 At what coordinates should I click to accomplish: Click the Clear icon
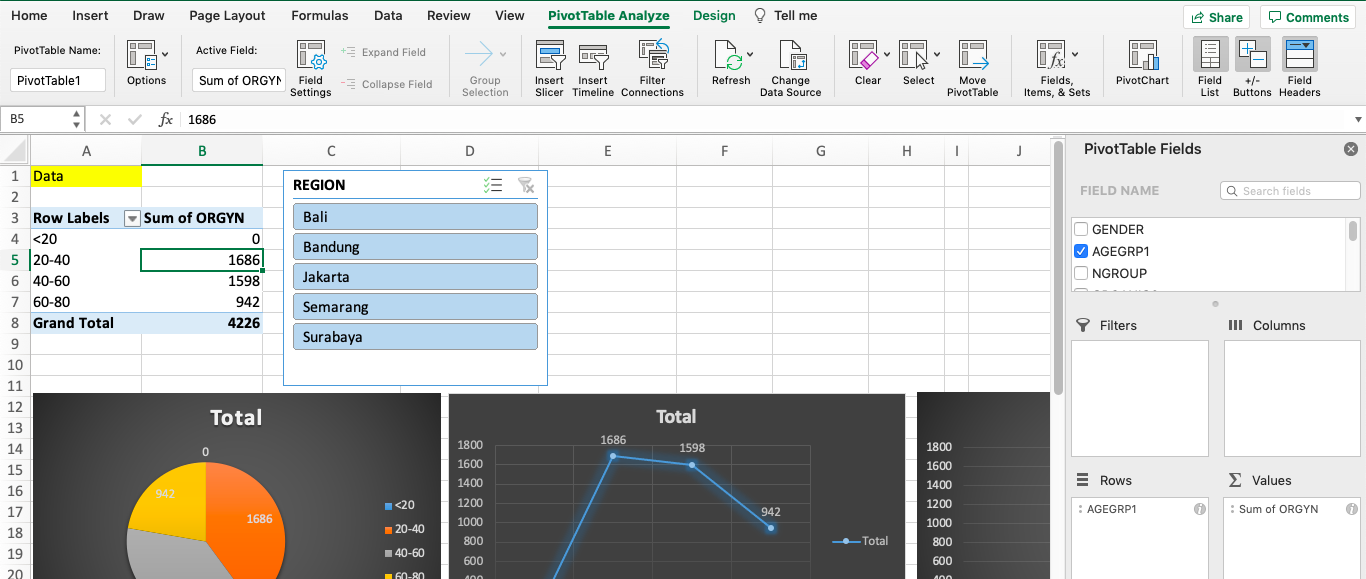pyautogui.click(x=863, y=55)
